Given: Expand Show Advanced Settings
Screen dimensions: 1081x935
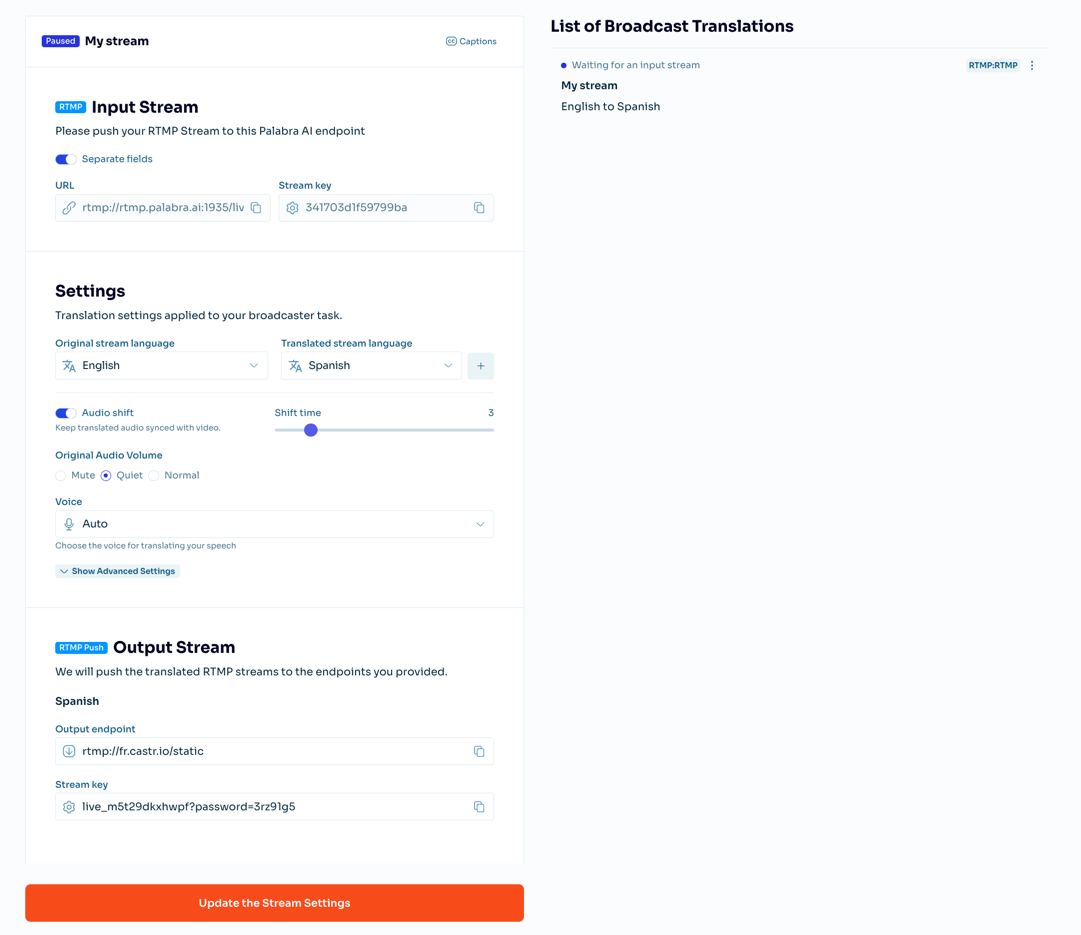Looking at the screenshot, I should point(117,571).
